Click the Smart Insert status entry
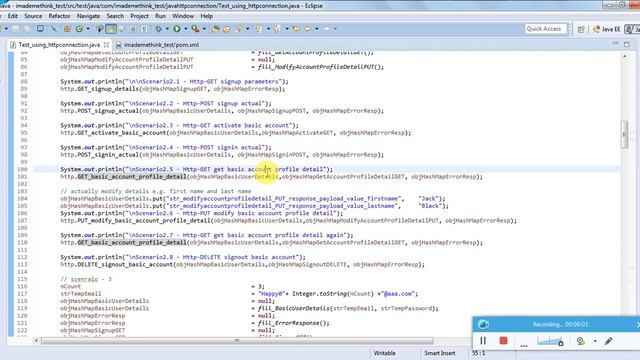 [x=440, y=353]
